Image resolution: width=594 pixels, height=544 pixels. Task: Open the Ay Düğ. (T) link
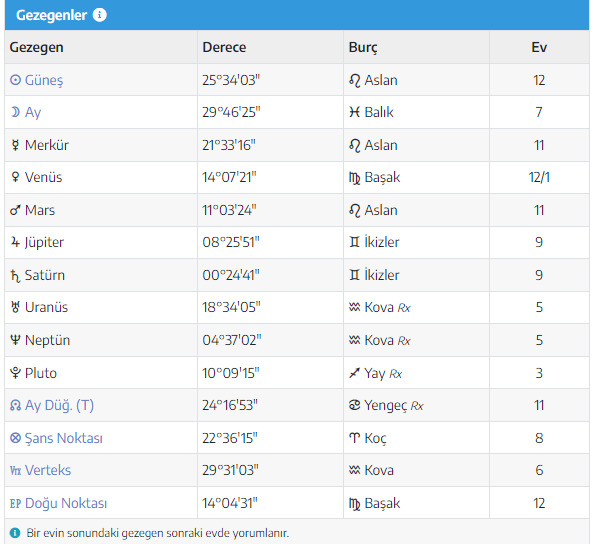coord(59,406)
